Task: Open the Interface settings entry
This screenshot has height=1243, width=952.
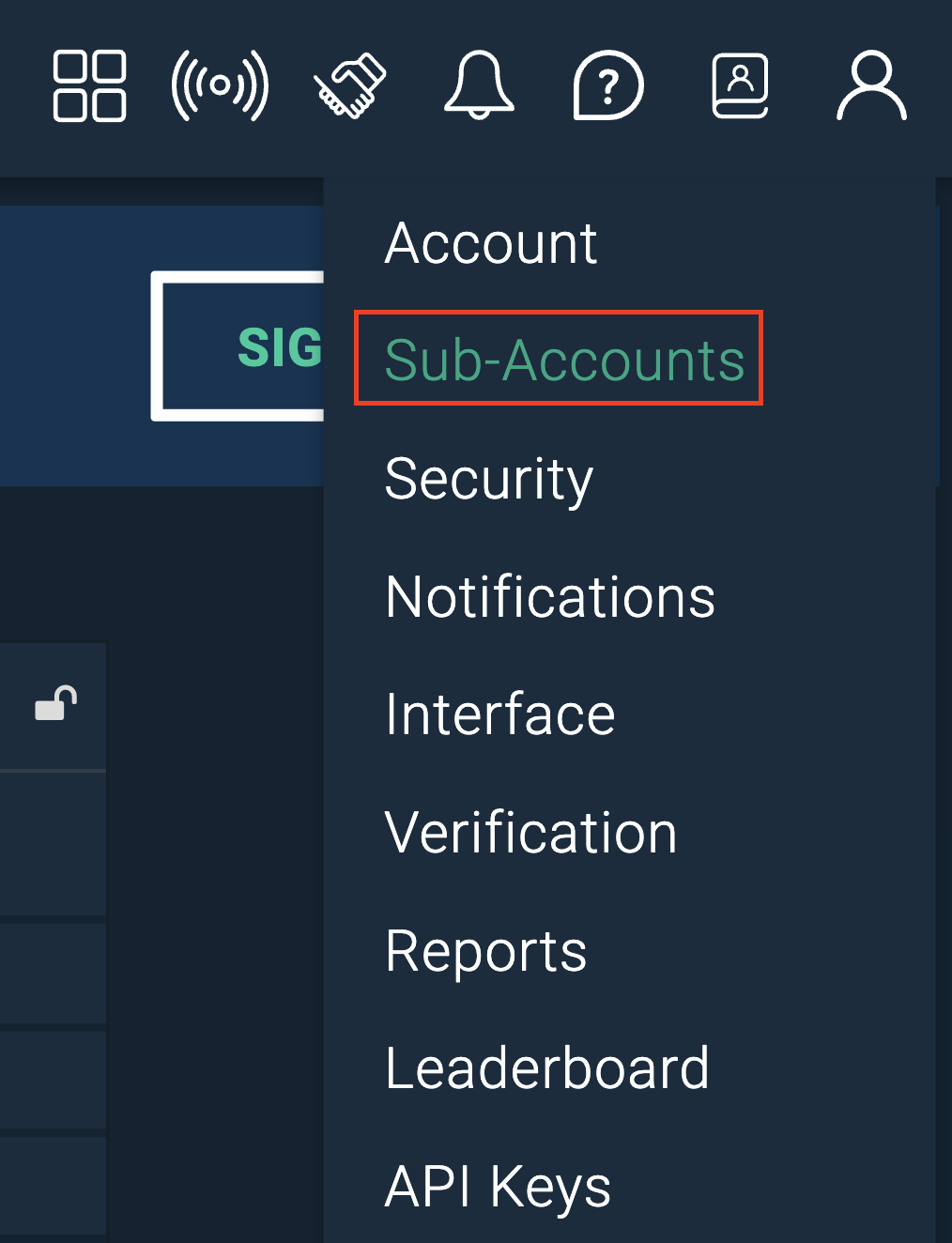Action: [500, 714]
